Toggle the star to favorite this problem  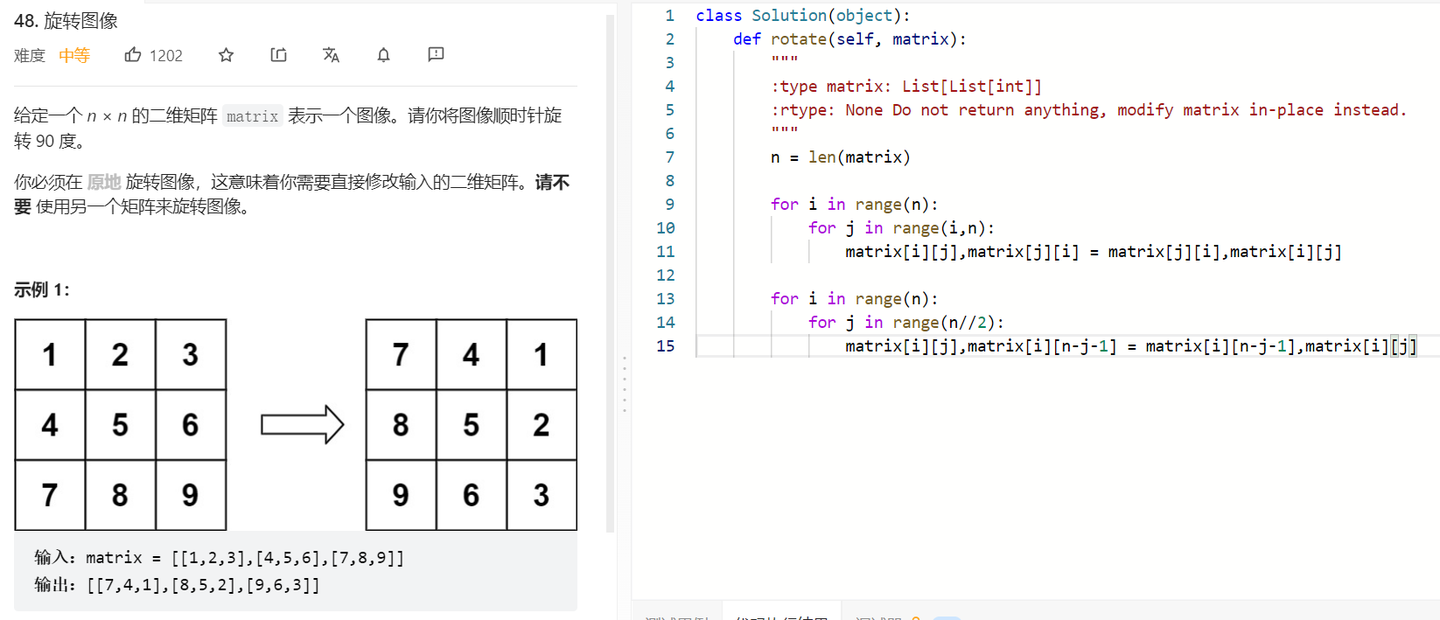click(226, 55)
